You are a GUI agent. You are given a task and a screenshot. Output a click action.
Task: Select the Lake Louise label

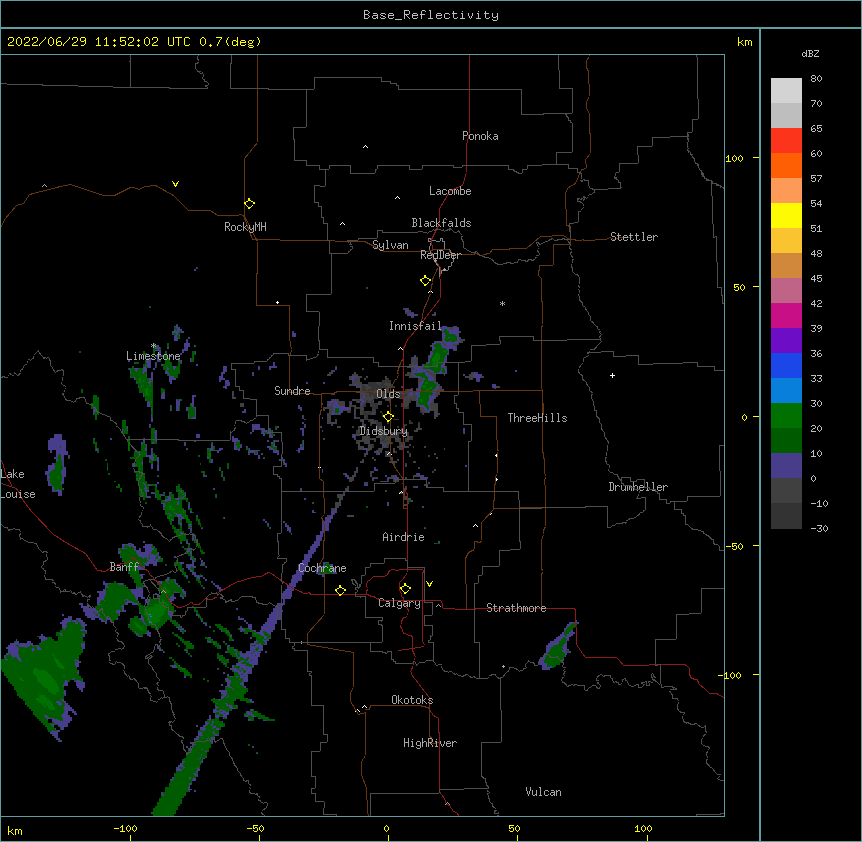[x=18, y=484]
